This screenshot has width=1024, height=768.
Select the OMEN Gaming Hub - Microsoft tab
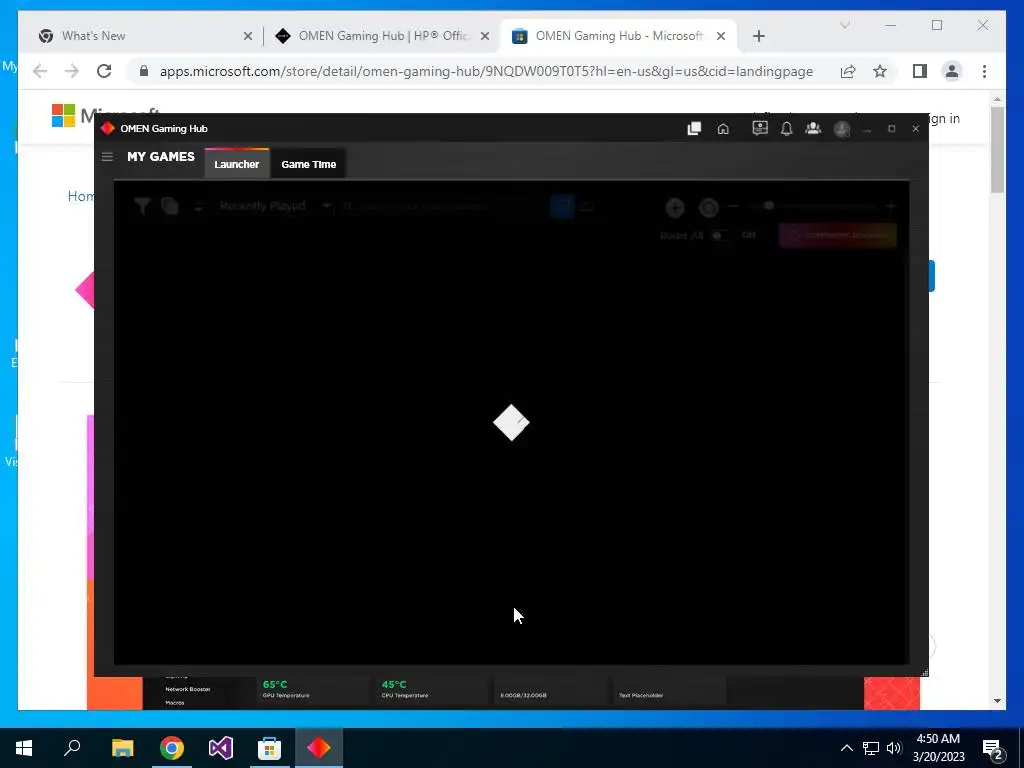619,36
